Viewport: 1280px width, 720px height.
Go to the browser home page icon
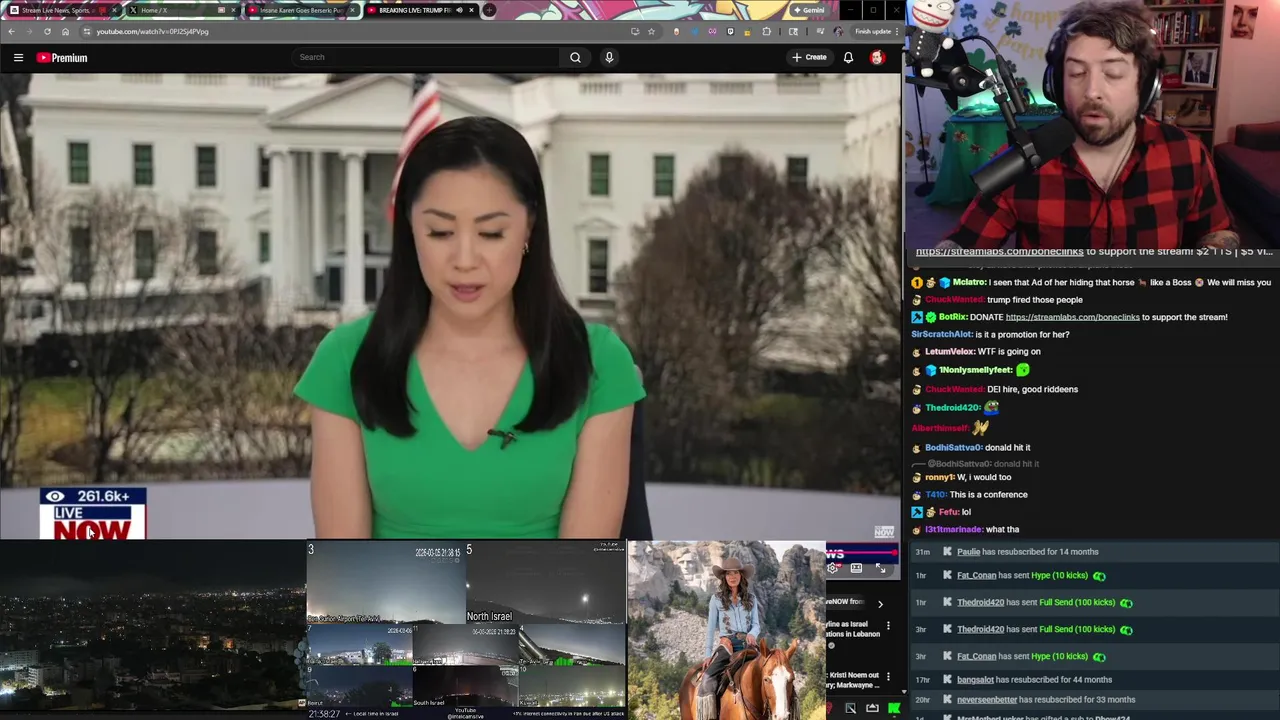pyautogui.click(x=65, y=31)
